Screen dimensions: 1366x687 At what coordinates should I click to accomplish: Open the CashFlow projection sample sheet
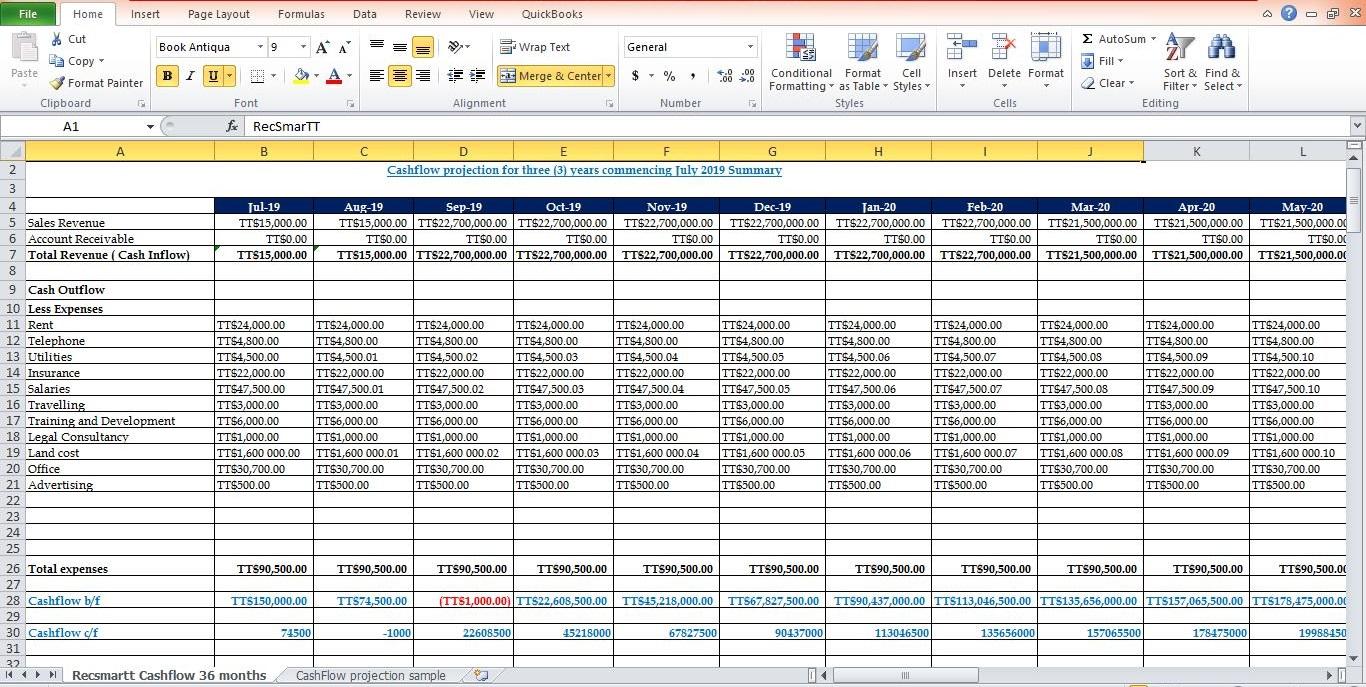pyautogui.click(x=371, y=675)
